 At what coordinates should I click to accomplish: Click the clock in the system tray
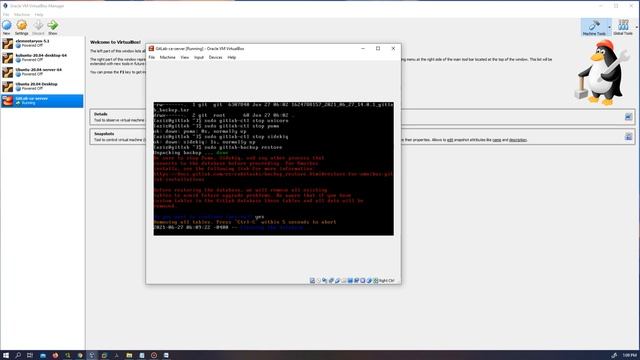(630, 356)
